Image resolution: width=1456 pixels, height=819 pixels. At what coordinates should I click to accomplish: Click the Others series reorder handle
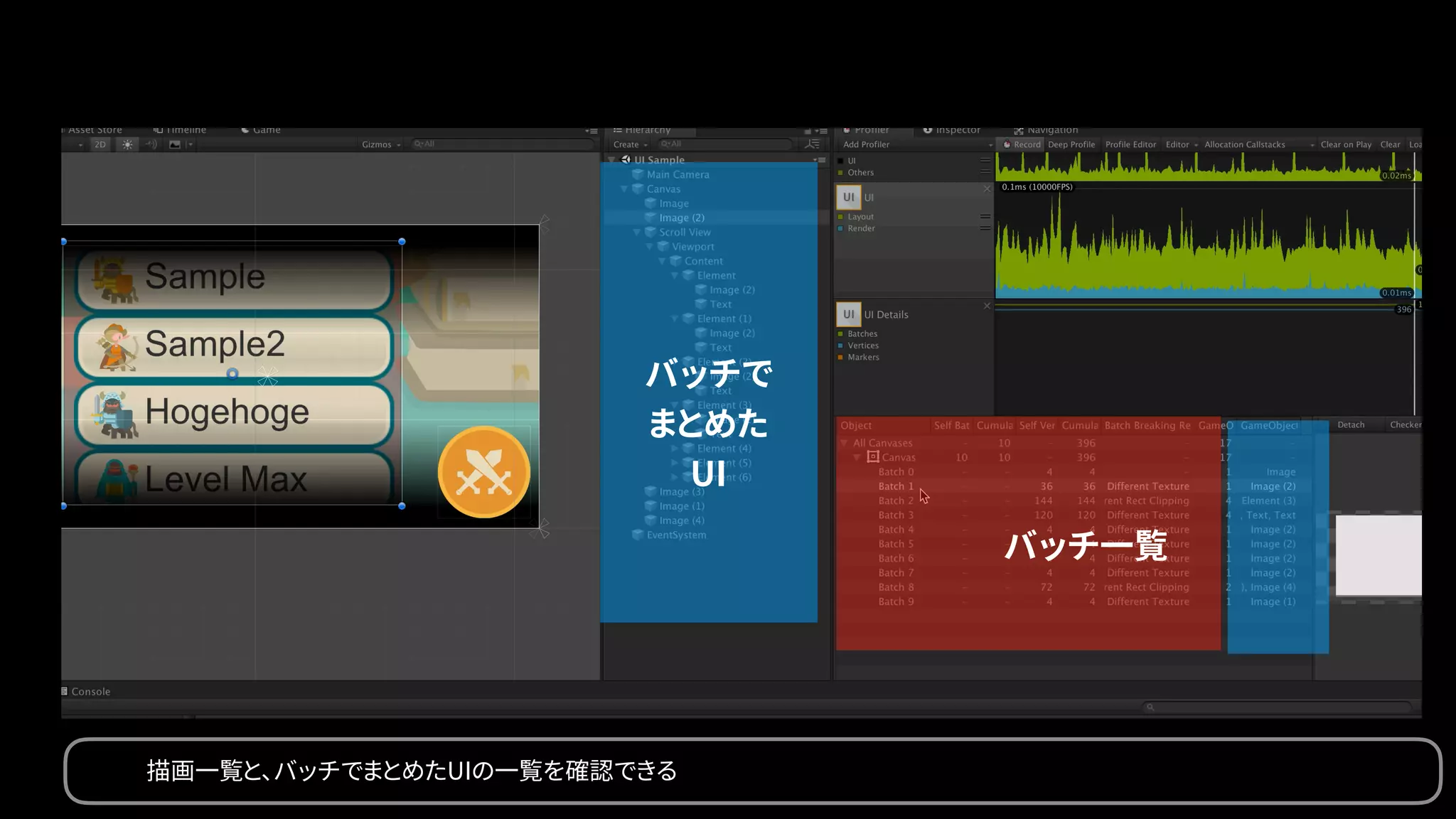coord(985,172)
